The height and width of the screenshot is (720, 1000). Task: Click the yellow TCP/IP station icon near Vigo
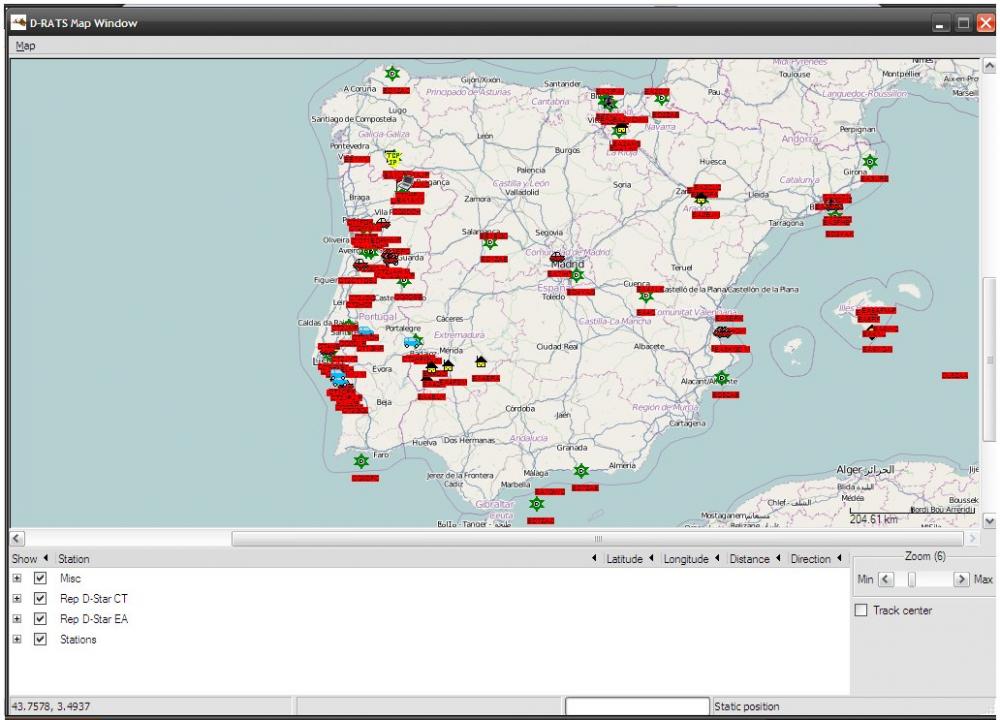coord(392,158)
